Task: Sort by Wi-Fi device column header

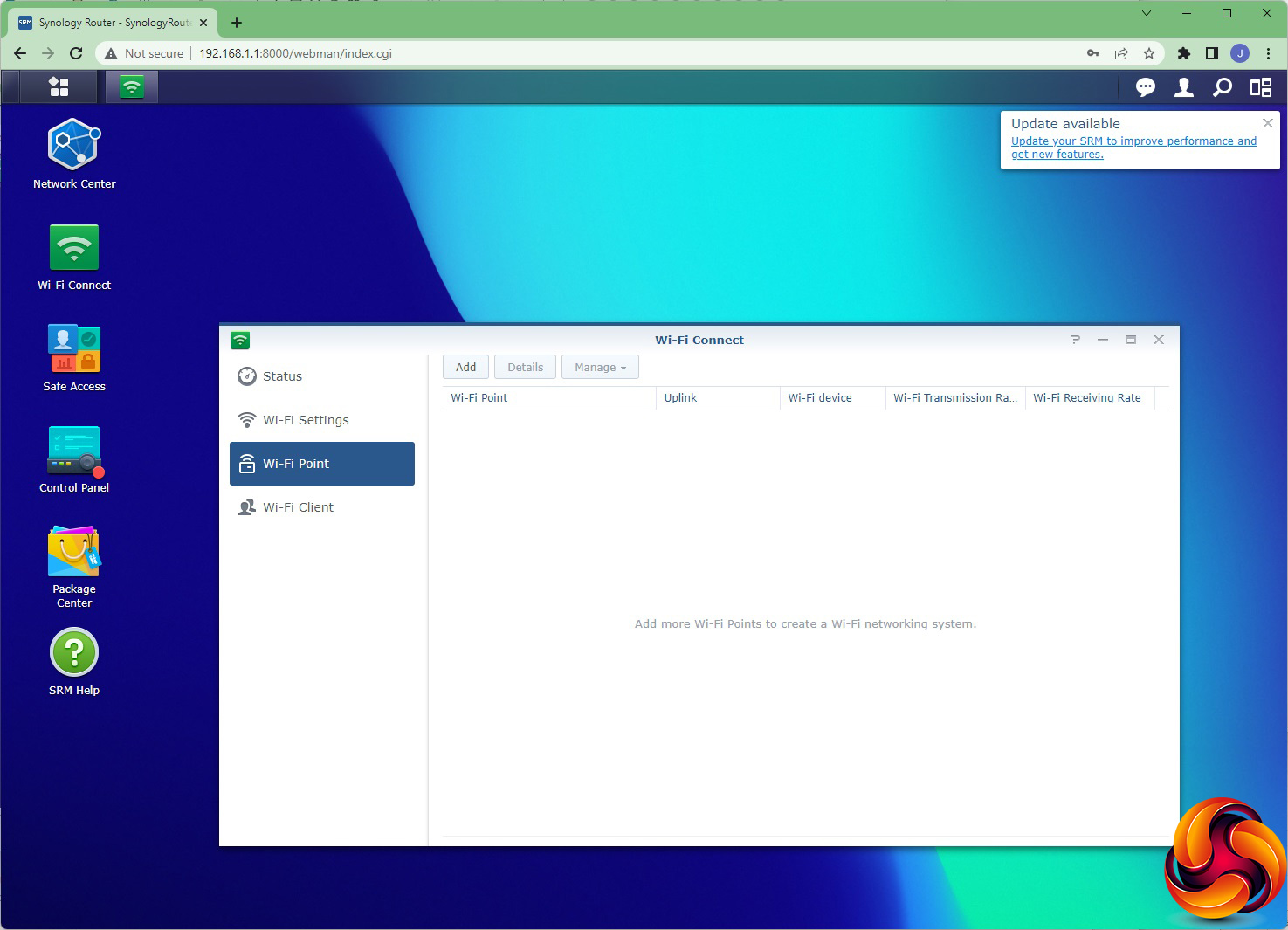Action: click(x=832, y=397)
